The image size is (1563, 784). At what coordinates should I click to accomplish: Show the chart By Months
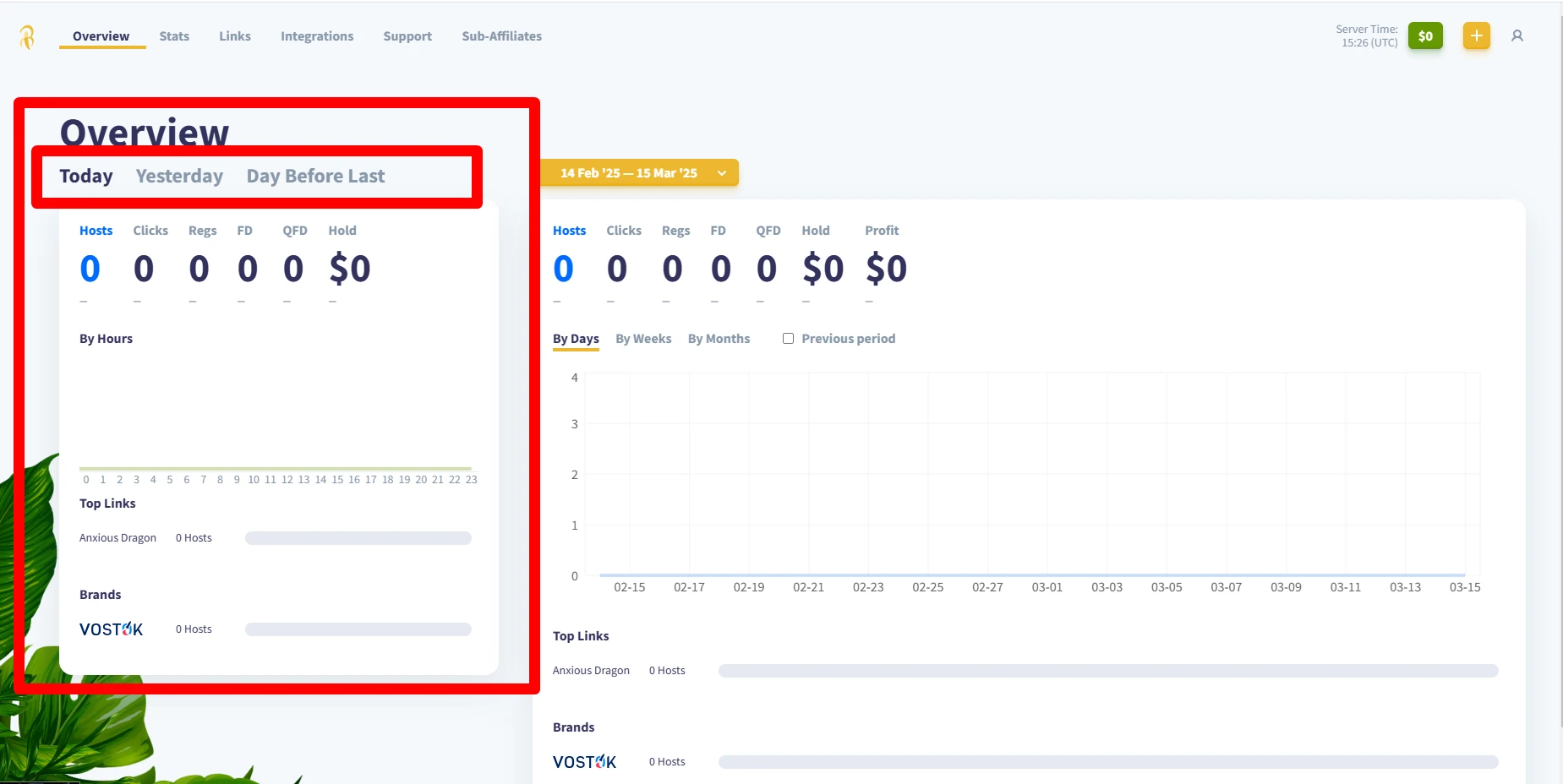719,339
